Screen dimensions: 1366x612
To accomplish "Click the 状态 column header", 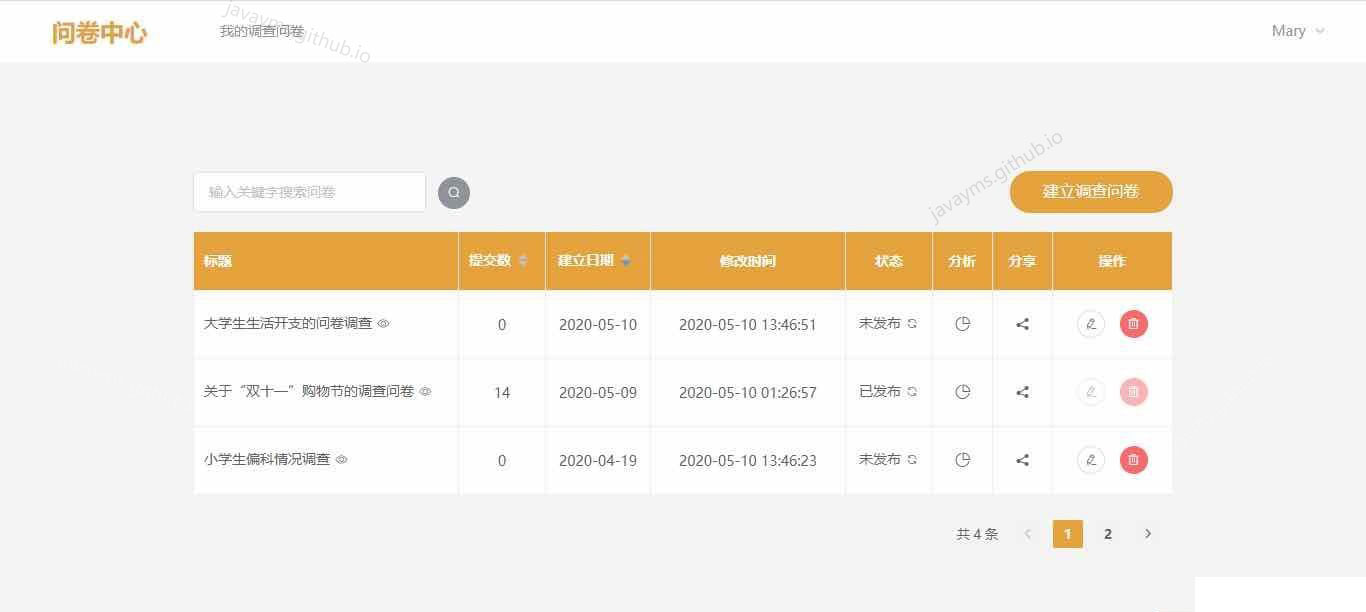I will 889,261.
